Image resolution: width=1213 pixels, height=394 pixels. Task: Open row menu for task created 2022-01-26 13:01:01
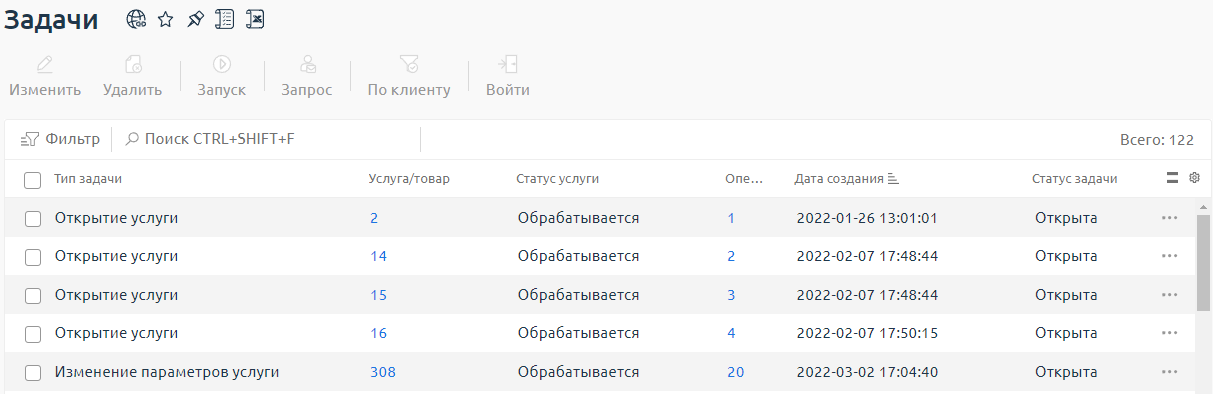pos(1170,217)
